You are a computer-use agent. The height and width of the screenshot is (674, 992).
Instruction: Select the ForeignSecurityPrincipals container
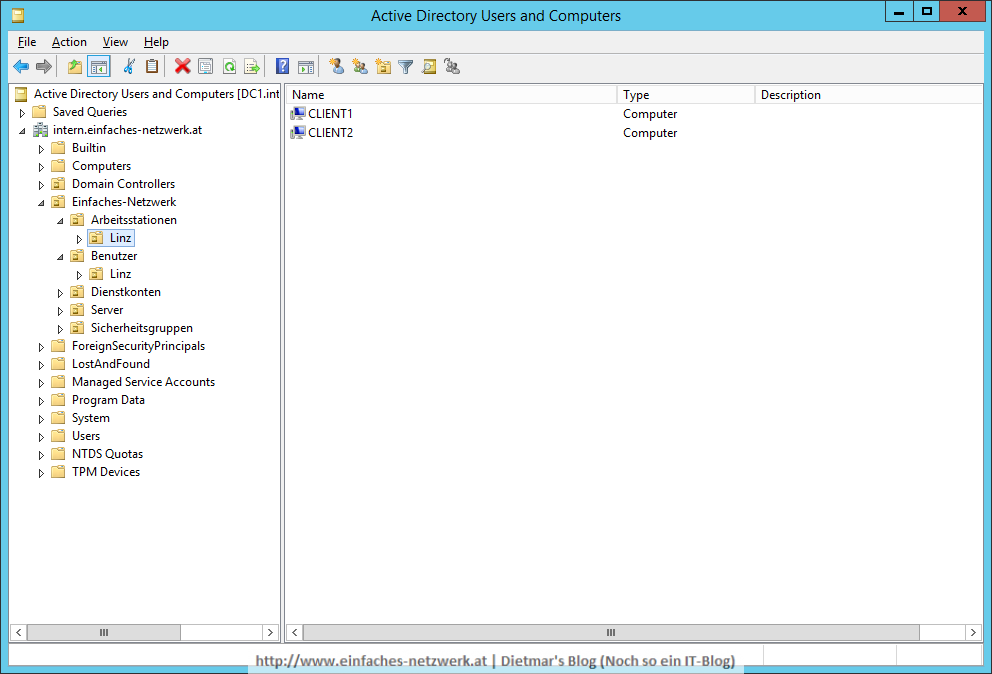[x=138, y=346]
